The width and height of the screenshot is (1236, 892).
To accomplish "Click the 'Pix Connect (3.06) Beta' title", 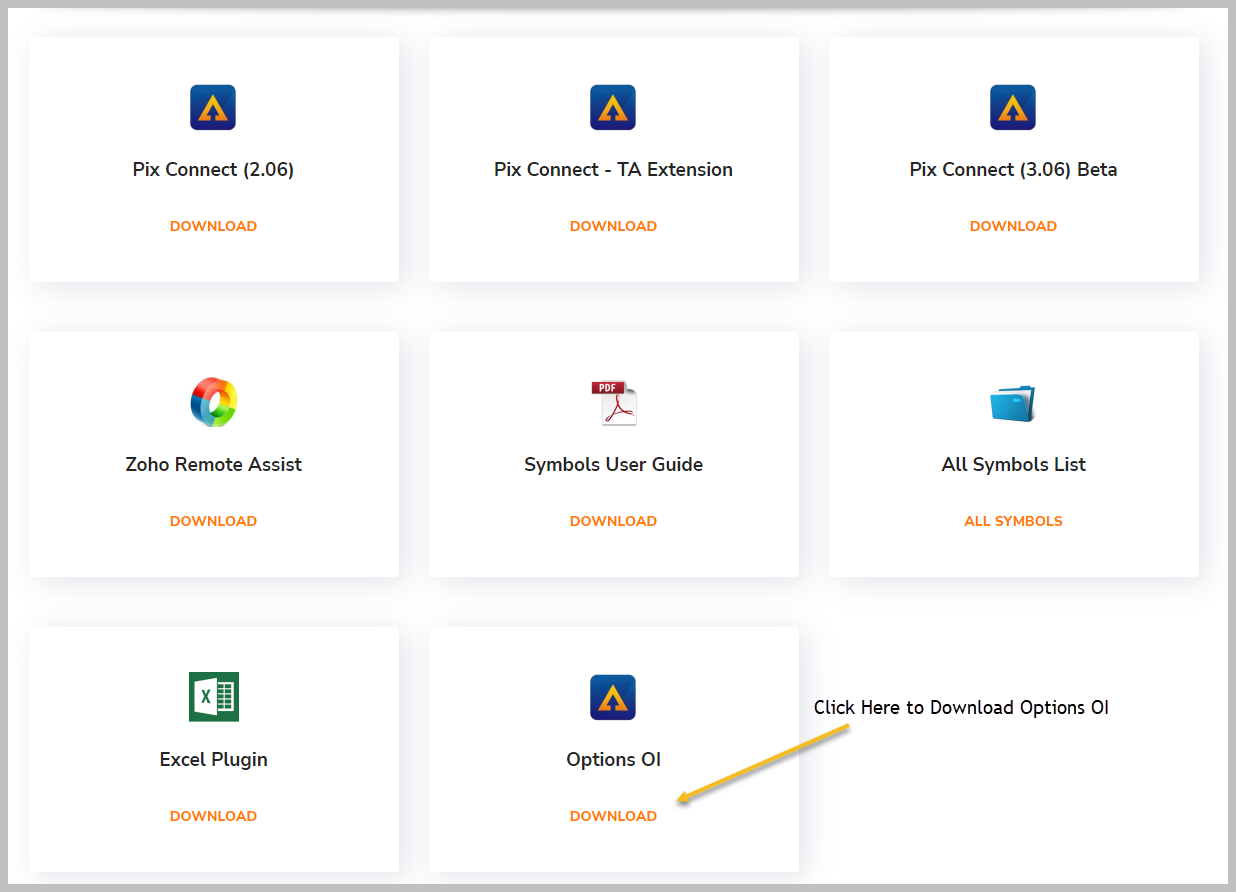I will [1013, 170].
